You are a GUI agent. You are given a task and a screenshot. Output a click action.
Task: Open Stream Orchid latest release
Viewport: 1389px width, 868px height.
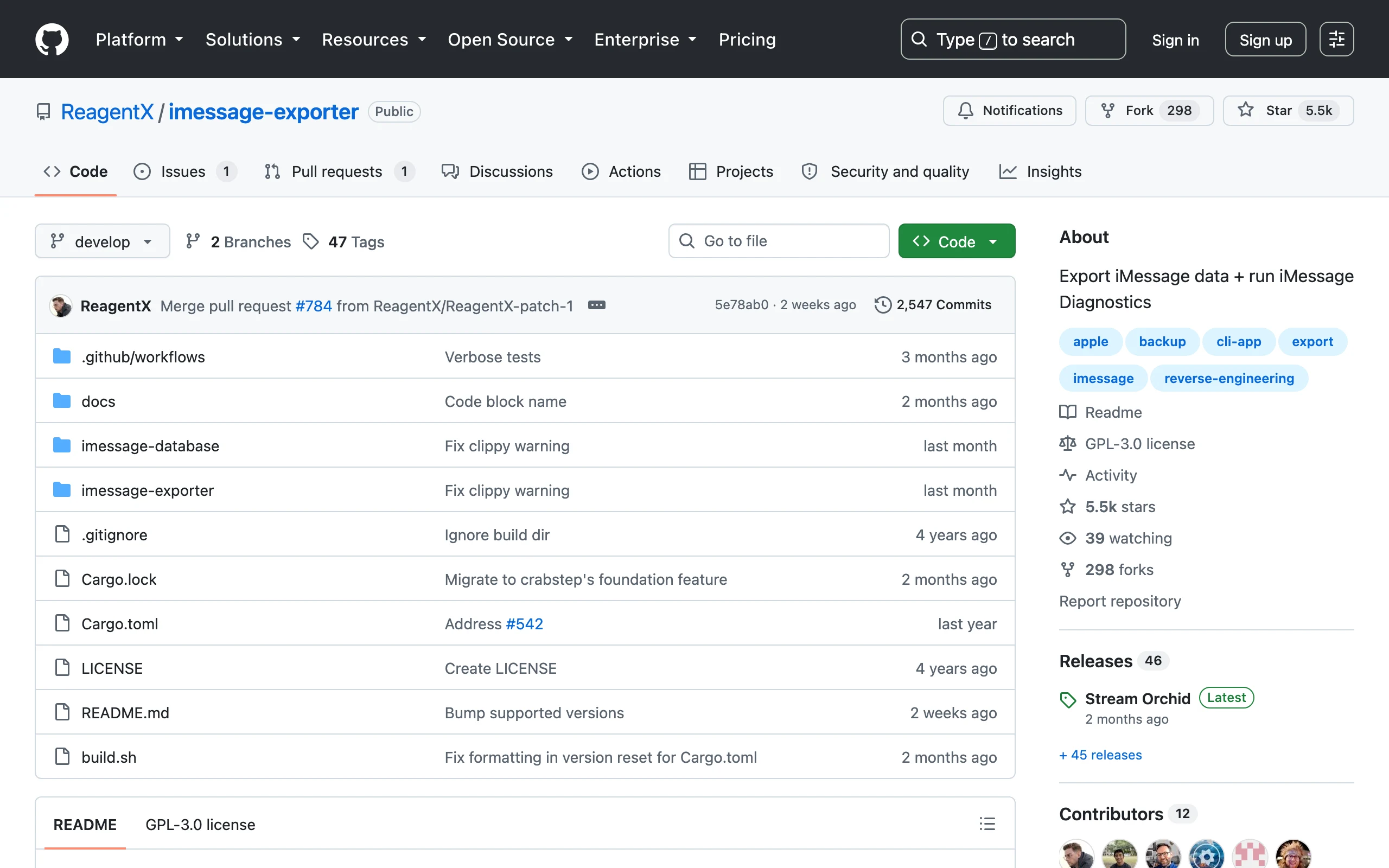[1138, 699]
